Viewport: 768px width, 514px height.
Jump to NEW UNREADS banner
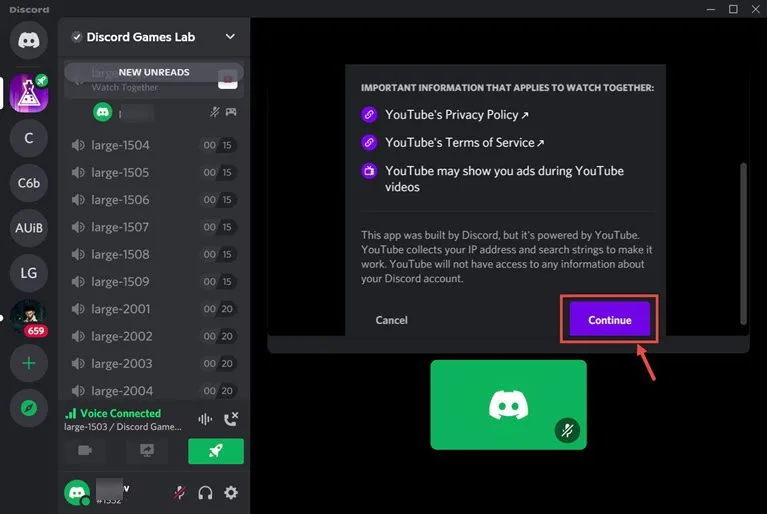pos(154,72)
